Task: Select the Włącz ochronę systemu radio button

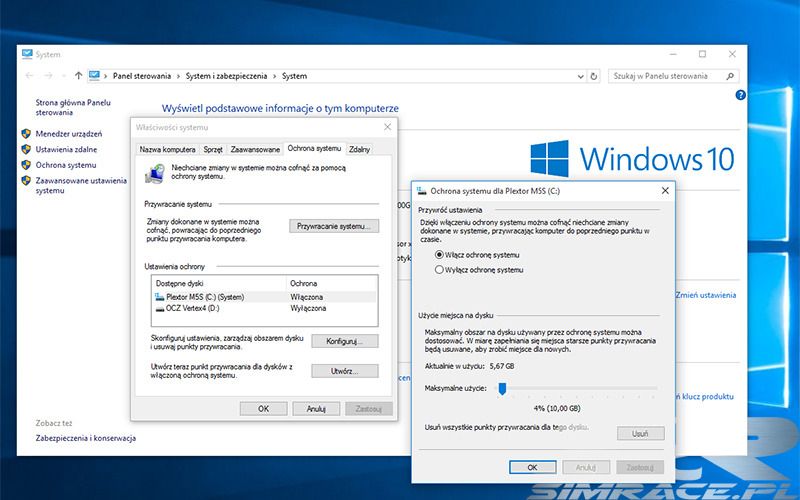Action: (440, 255)
